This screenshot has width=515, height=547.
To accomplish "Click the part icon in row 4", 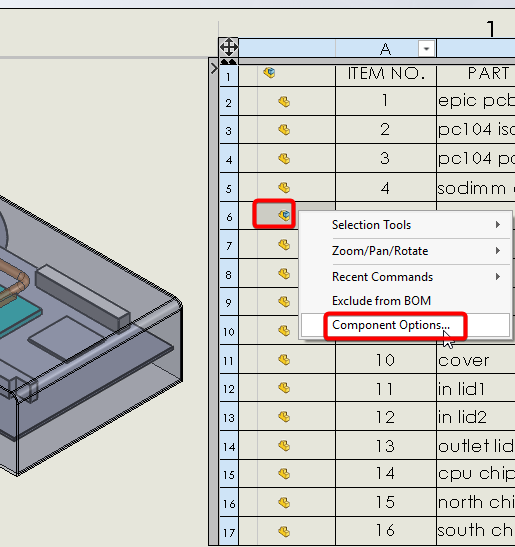I will (284, 159).
